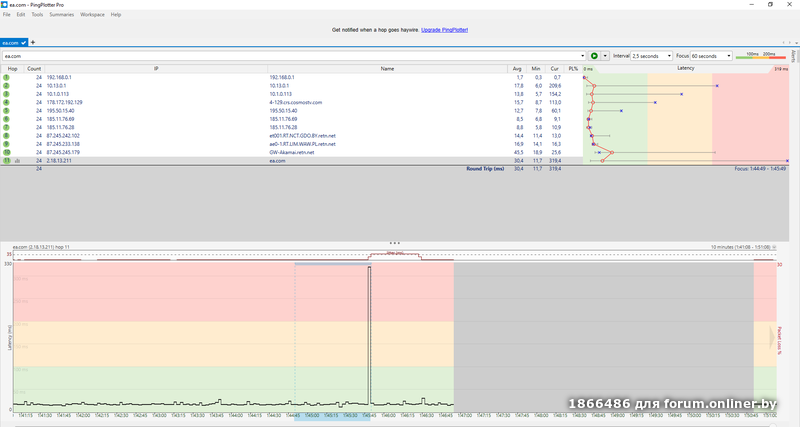Open the Alerts side panel
The width and height of the screenshot is (800, 427).
coord(795,62)
